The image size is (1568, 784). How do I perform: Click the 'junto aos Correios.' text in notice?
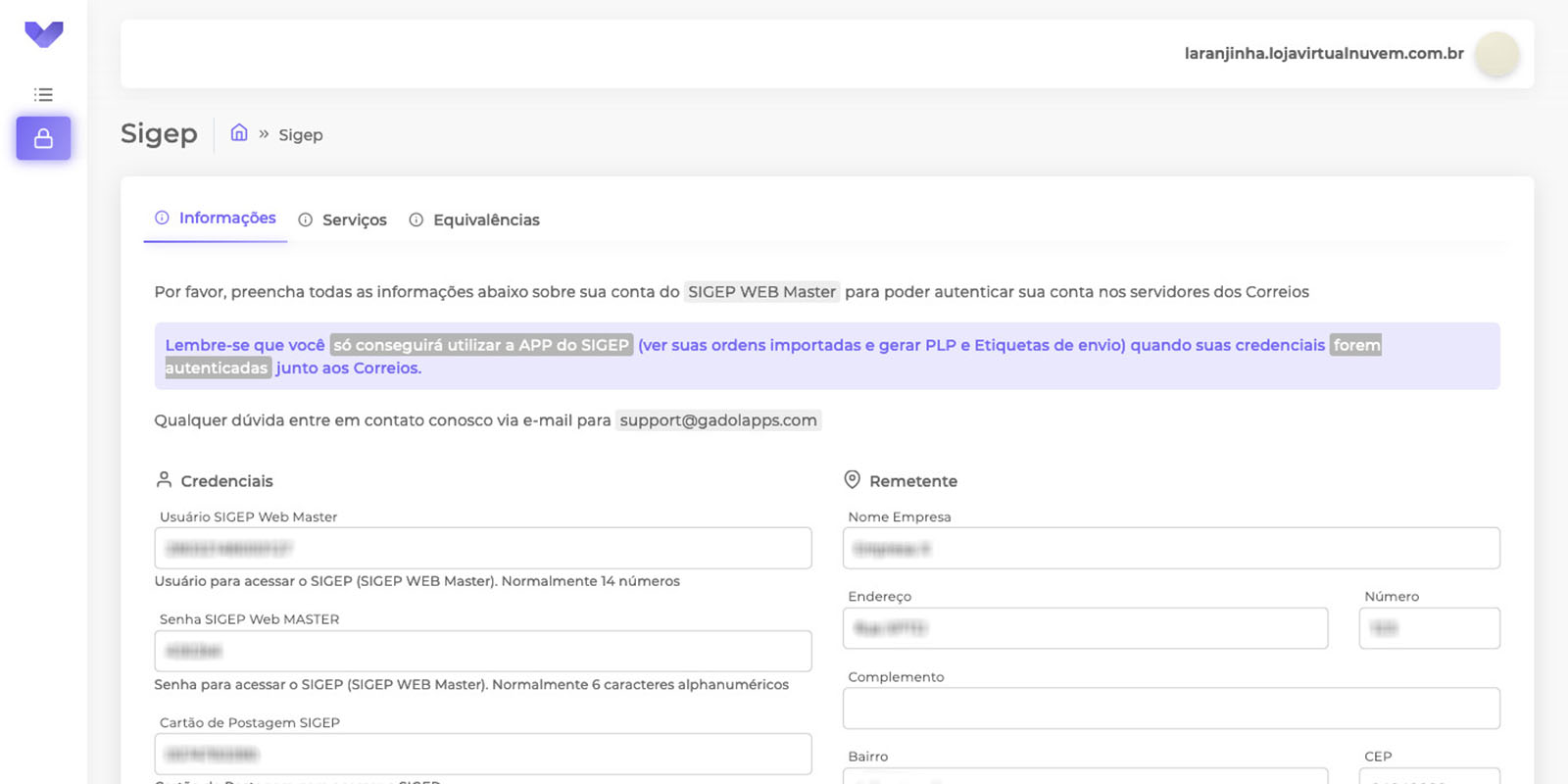click(349, 368)
